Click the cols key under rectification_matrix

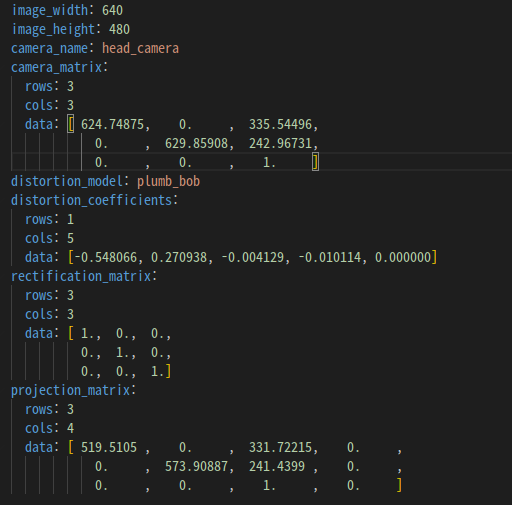pyautogui.click(x=39, y=314)
